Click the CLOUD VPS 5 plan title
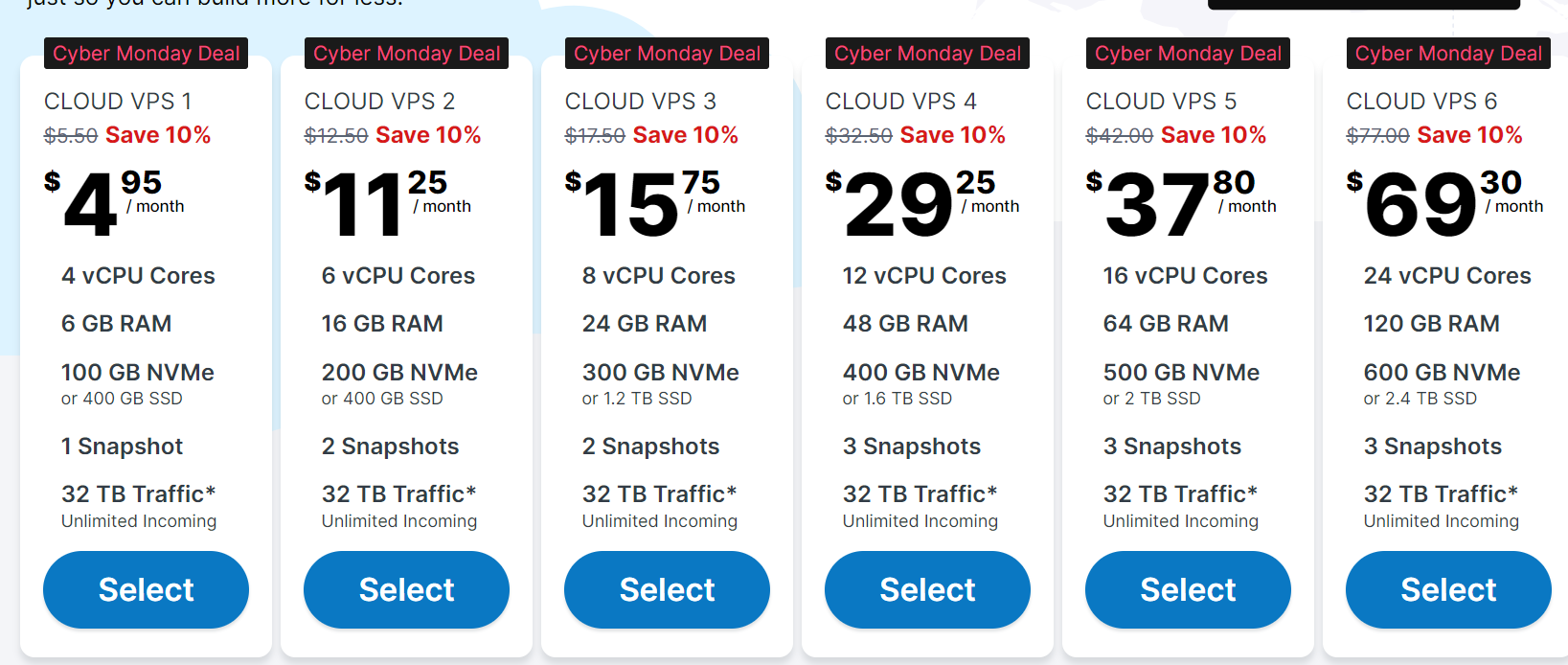The image size is (1568, 665). pos(1161,101)
